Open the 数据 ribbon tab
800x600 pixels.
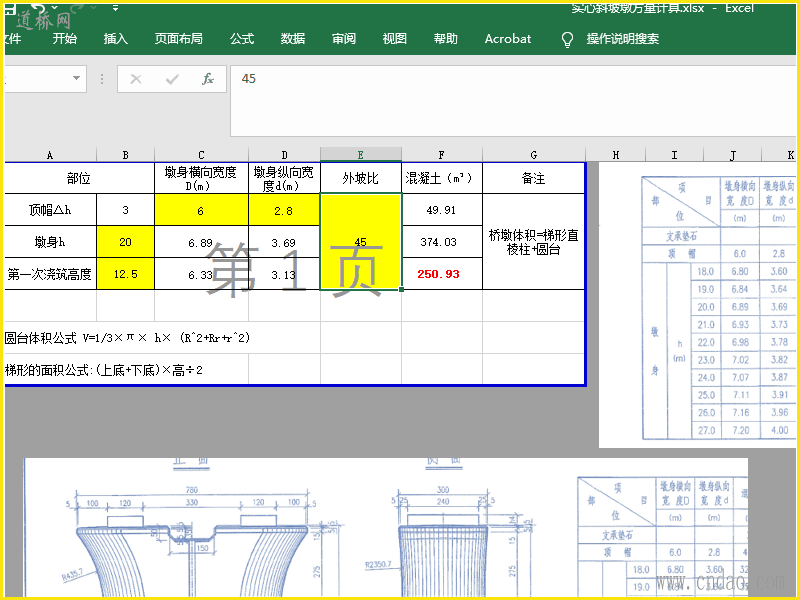[x=293, y=39]
